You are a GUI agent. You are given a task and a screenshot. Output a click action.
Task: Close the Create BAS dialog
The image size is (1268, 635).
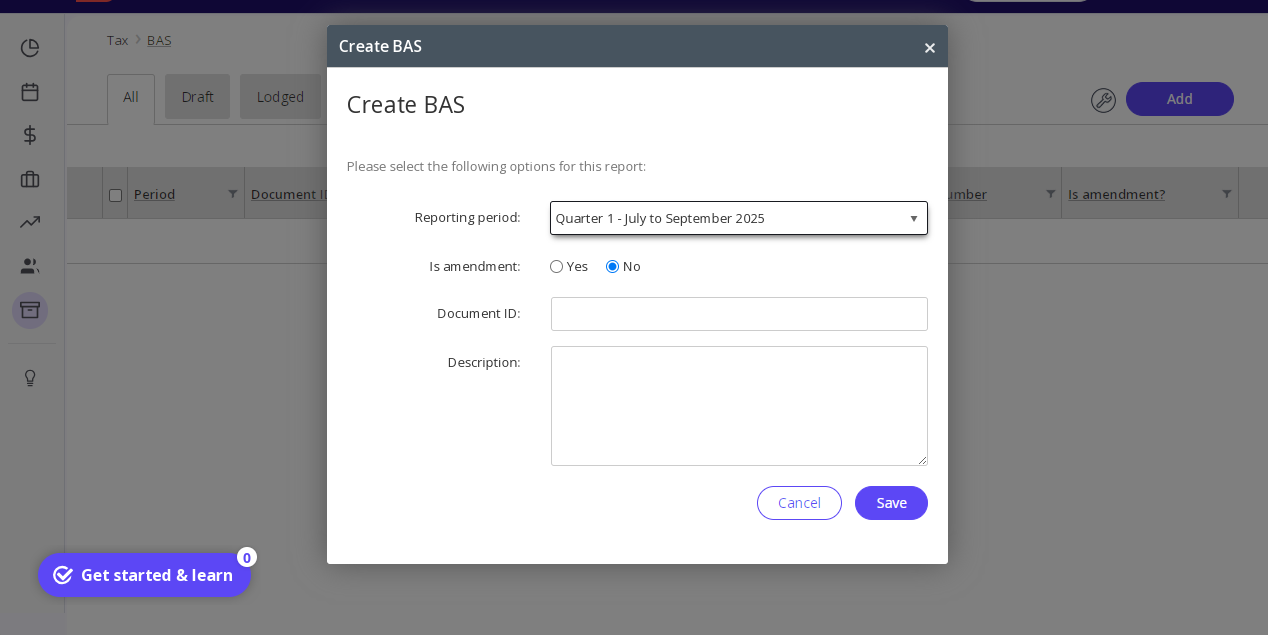pyautogui.click(x=930, y=47)
